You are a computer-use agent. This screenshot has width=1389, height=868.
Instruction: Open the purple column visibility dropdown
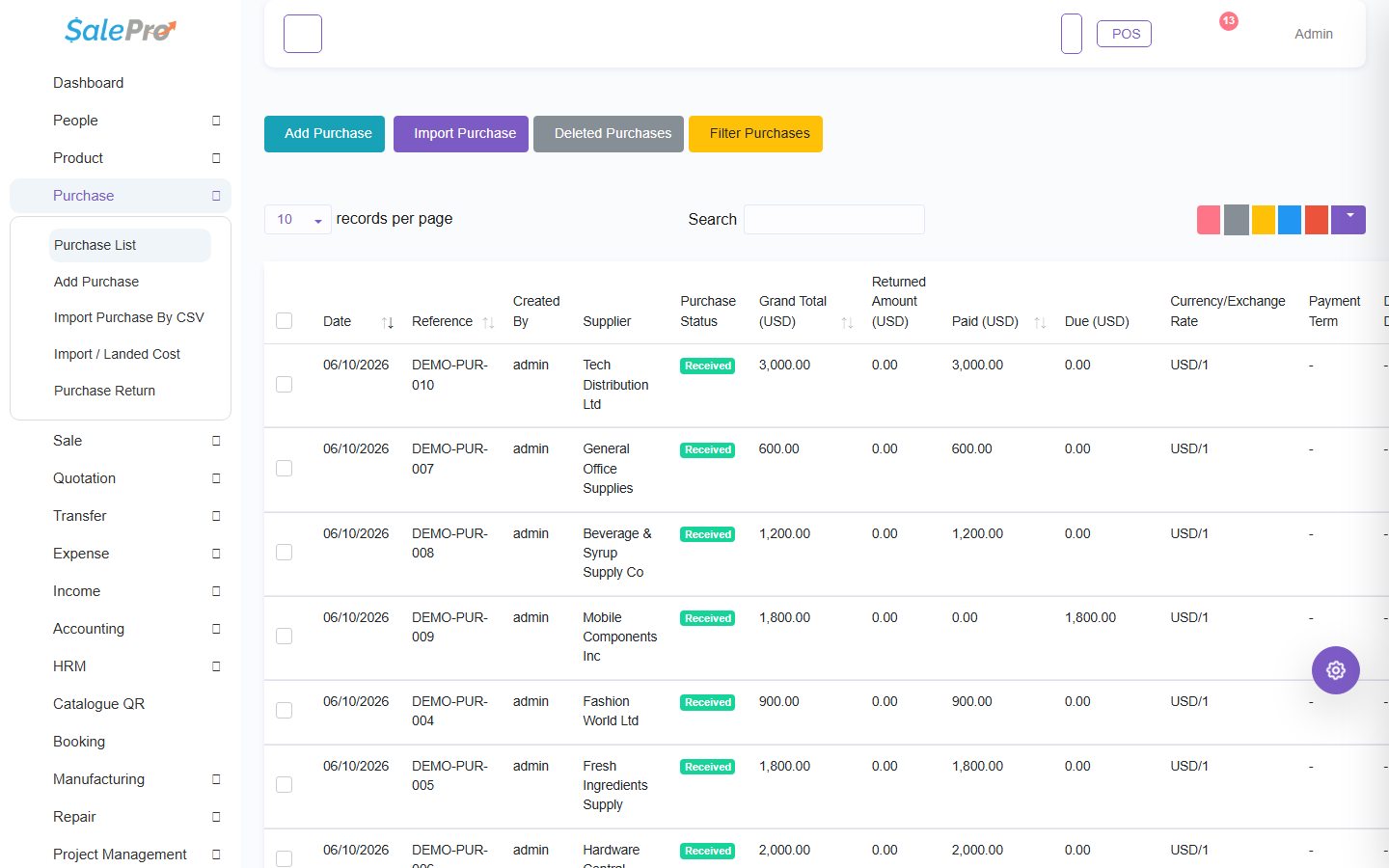pyautogui.click(x=1348, y=220)
